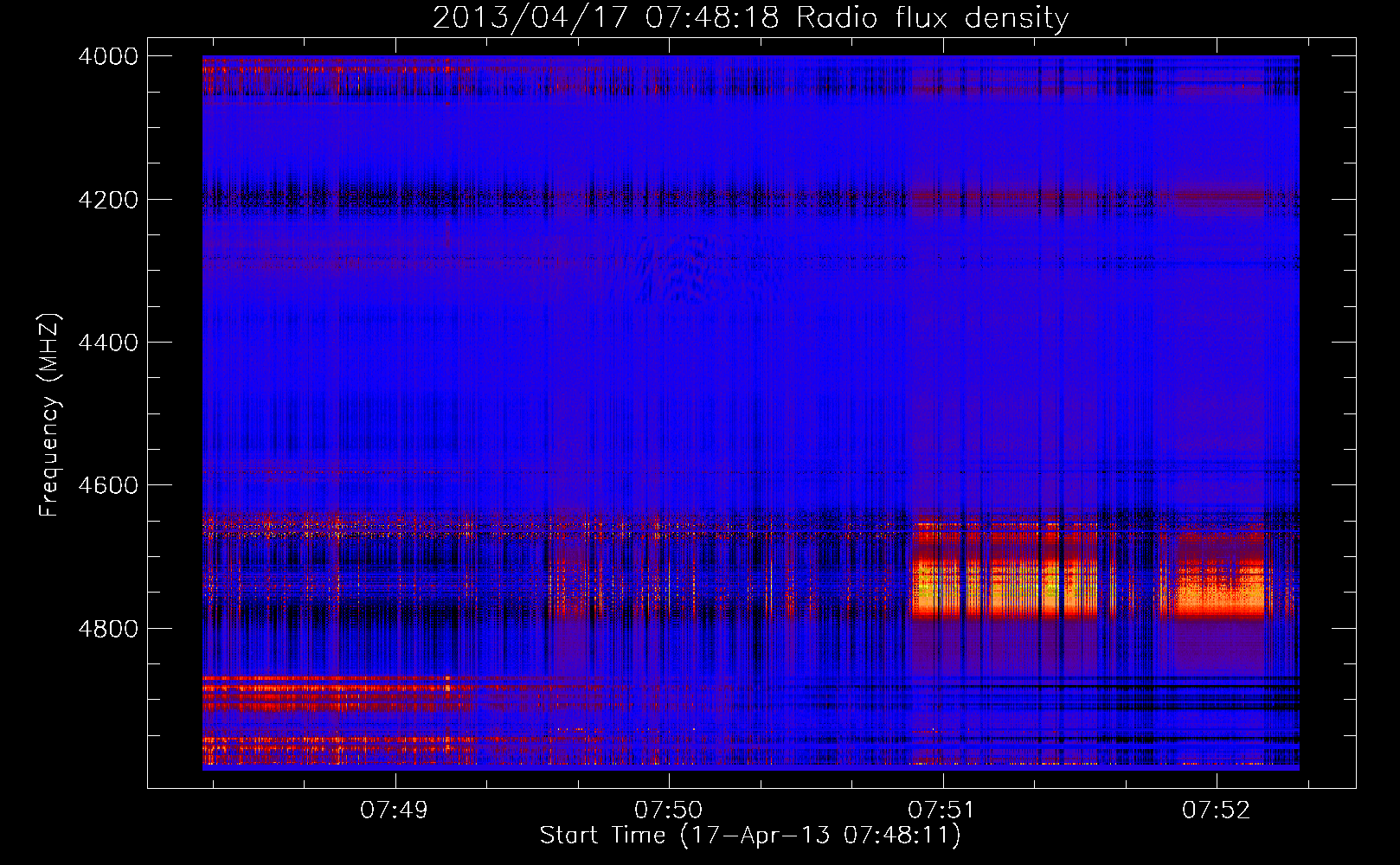The image size is (1400, 865).
Task: Click the 4800 frequency axis label
Action: 107,628
